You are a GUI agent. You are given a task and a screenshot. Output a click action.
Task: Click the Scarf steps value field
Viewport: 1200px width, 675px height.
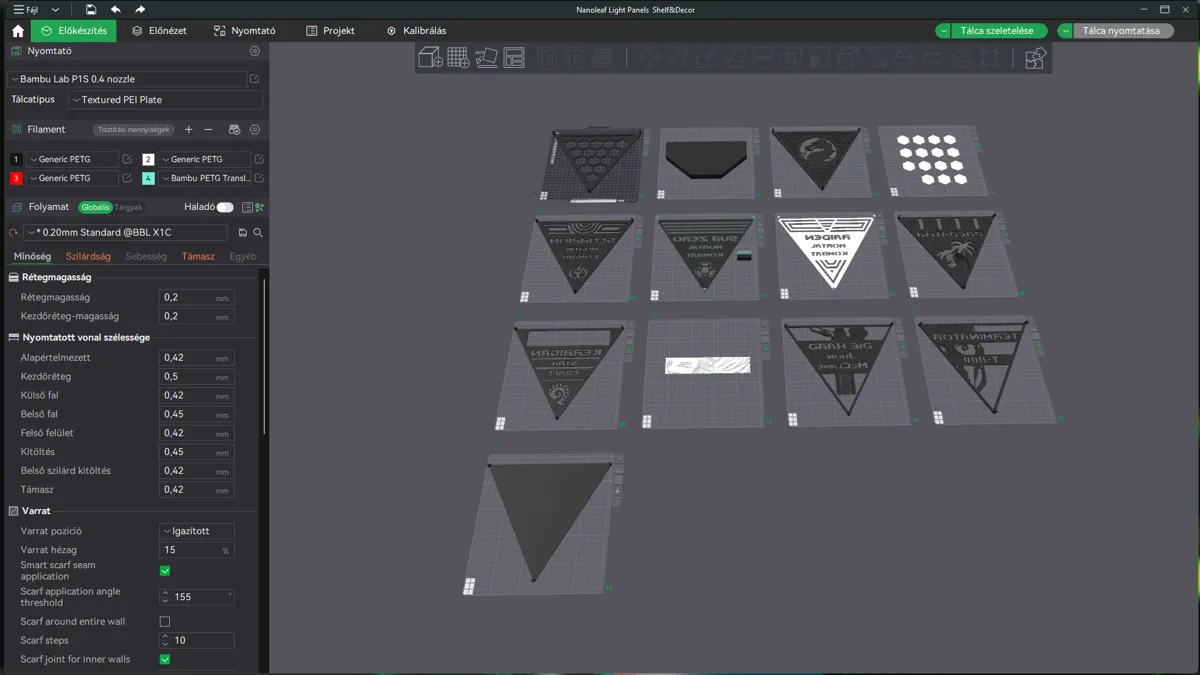pos(197,640)
